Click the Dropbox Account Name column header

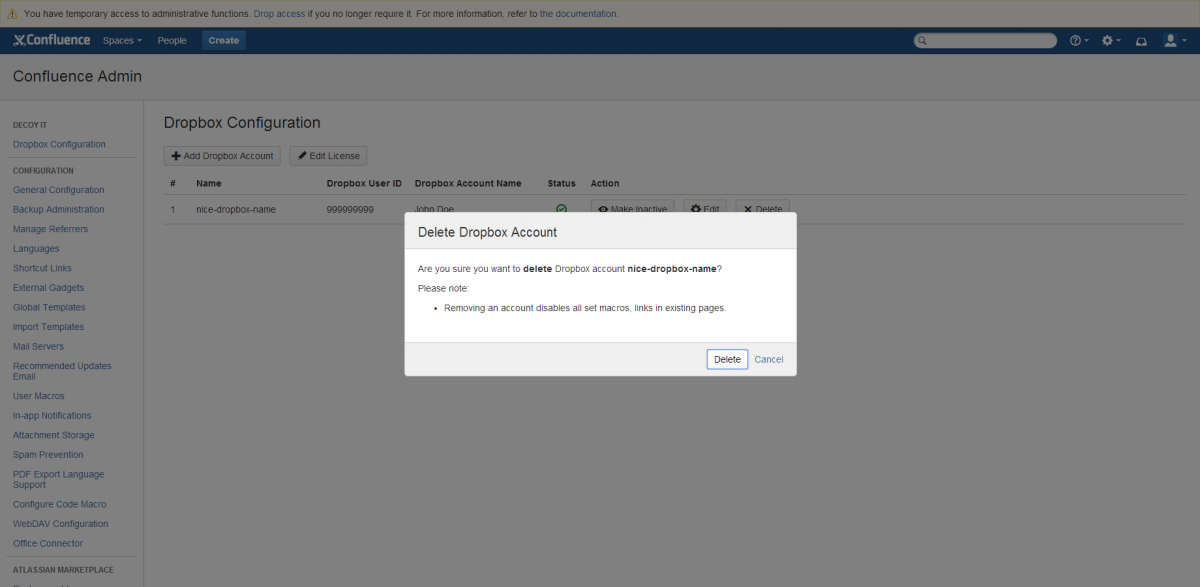pyautogui.click(x=468, y=184)
